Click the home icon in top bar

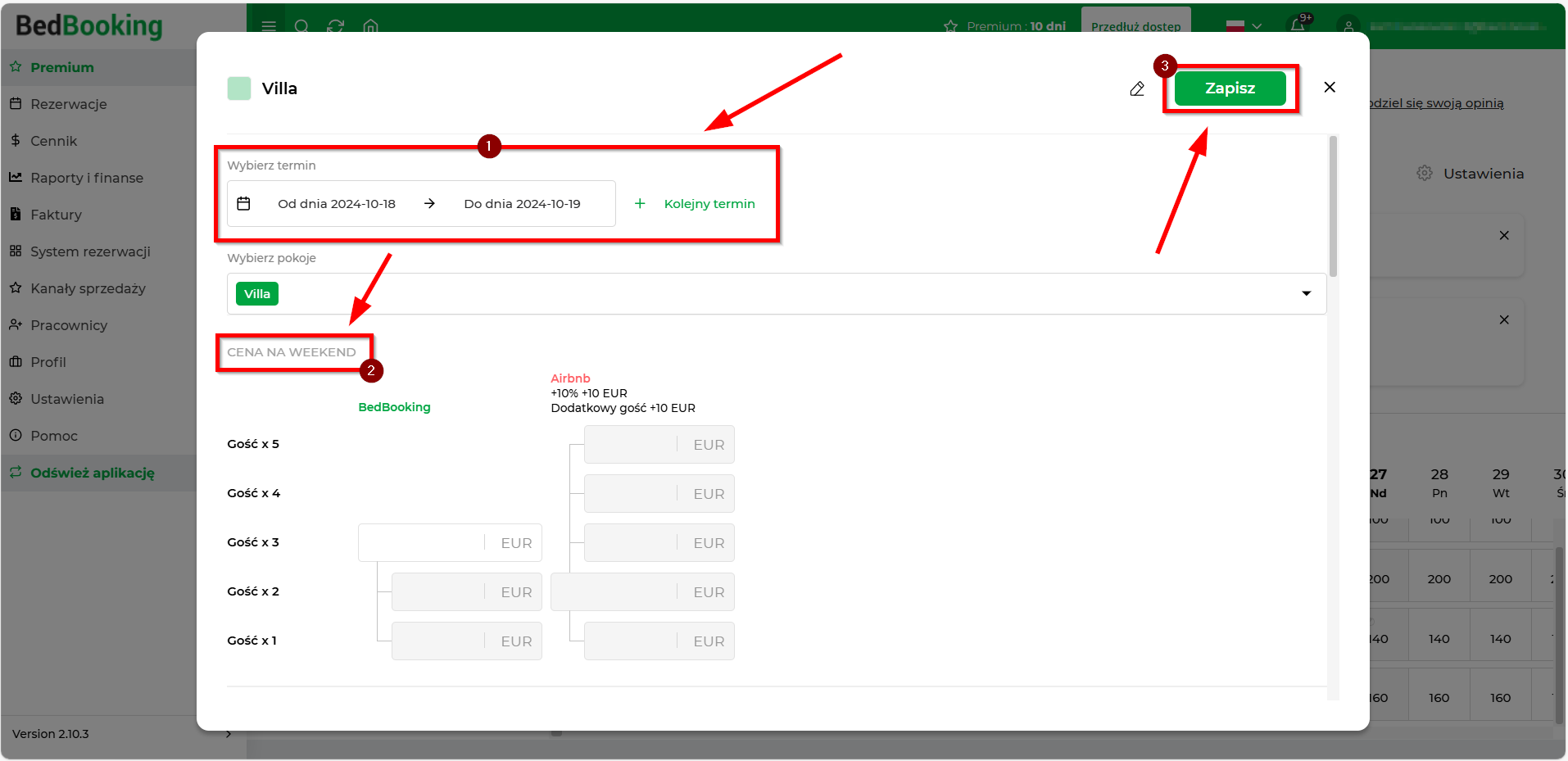pyautogui.click(x=371, y=26)
